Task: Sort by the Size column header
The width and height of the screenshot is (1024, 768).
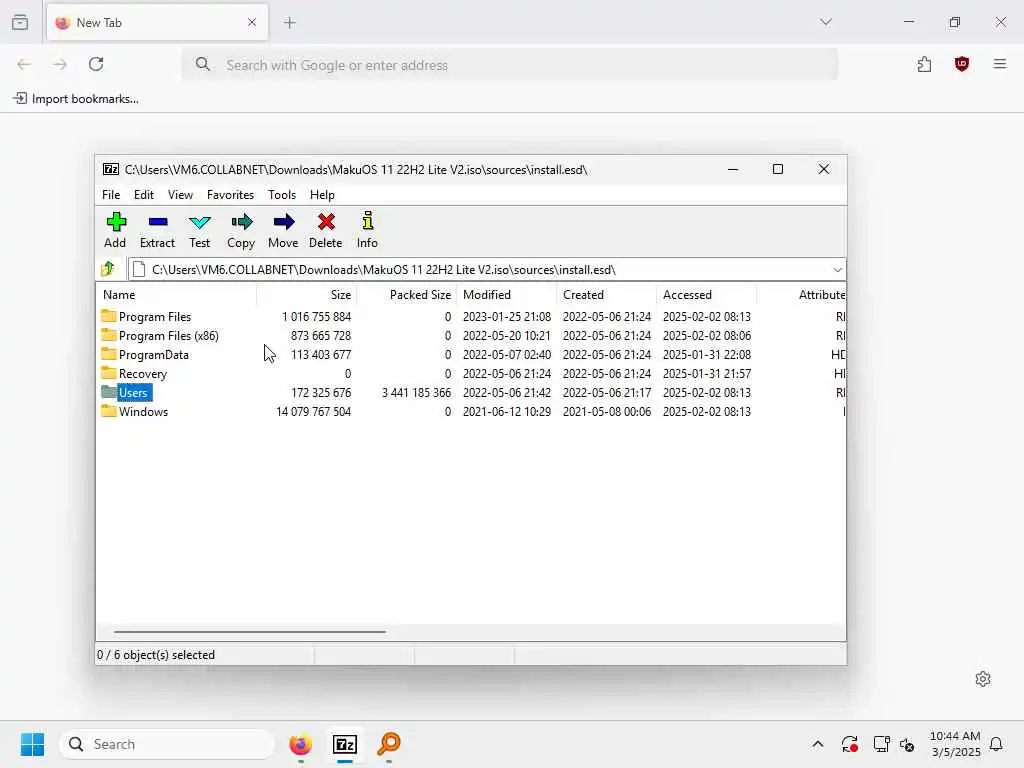Action: [x=307, y=295]
